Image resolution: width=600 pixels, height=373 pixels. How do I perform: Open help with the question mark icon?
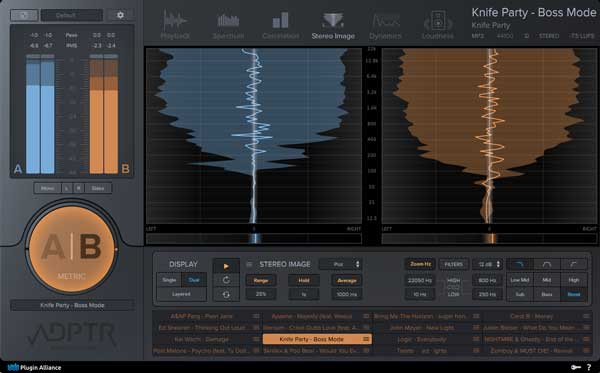point(589,367)
